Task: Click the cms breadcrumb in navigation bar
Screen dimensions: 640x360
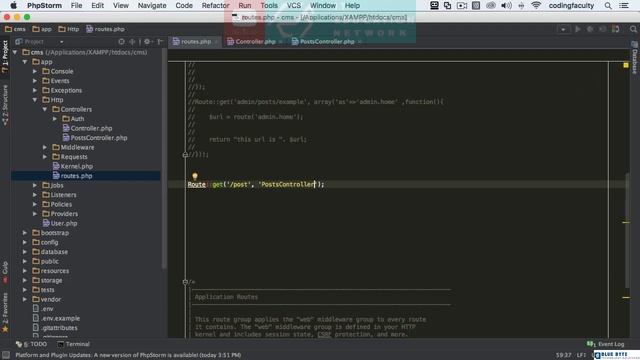Action: 15,29
